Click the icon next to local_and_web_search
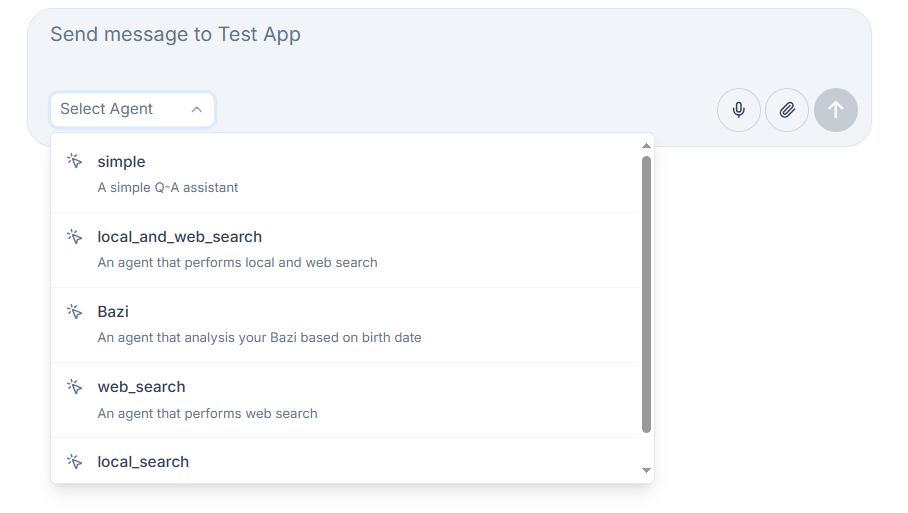Screen dimensions: 908x513 tap(74, 237)
